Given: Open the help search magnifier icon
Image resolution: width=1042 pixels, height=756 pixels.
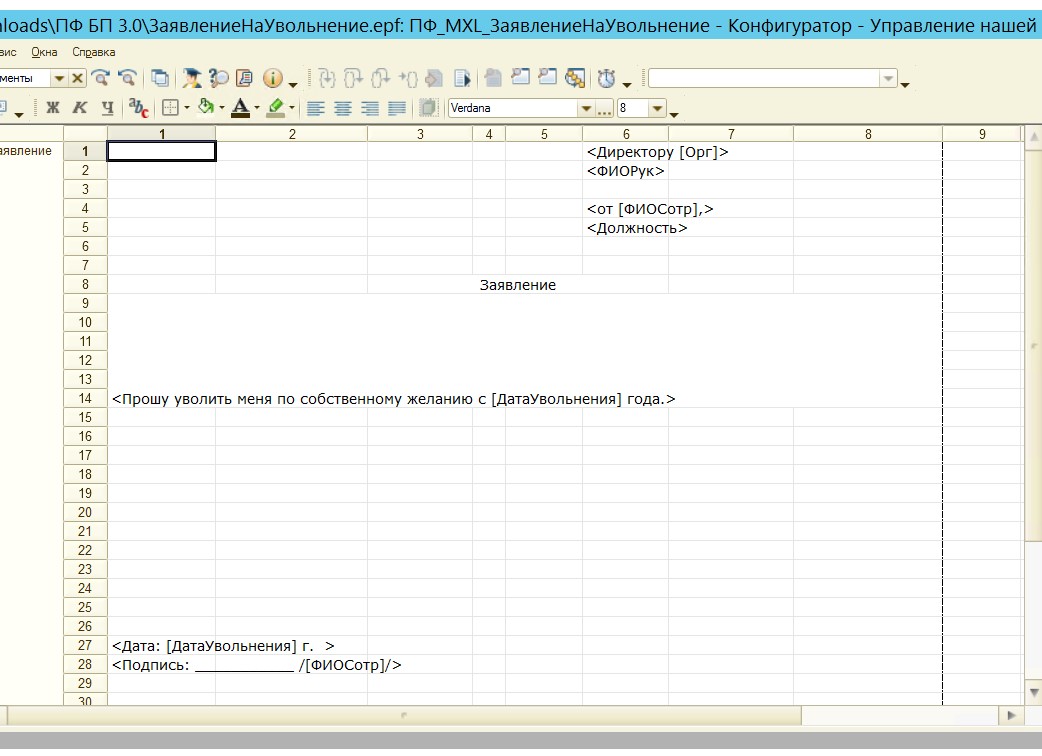Looking at the screenshot, I should point(218,78).
